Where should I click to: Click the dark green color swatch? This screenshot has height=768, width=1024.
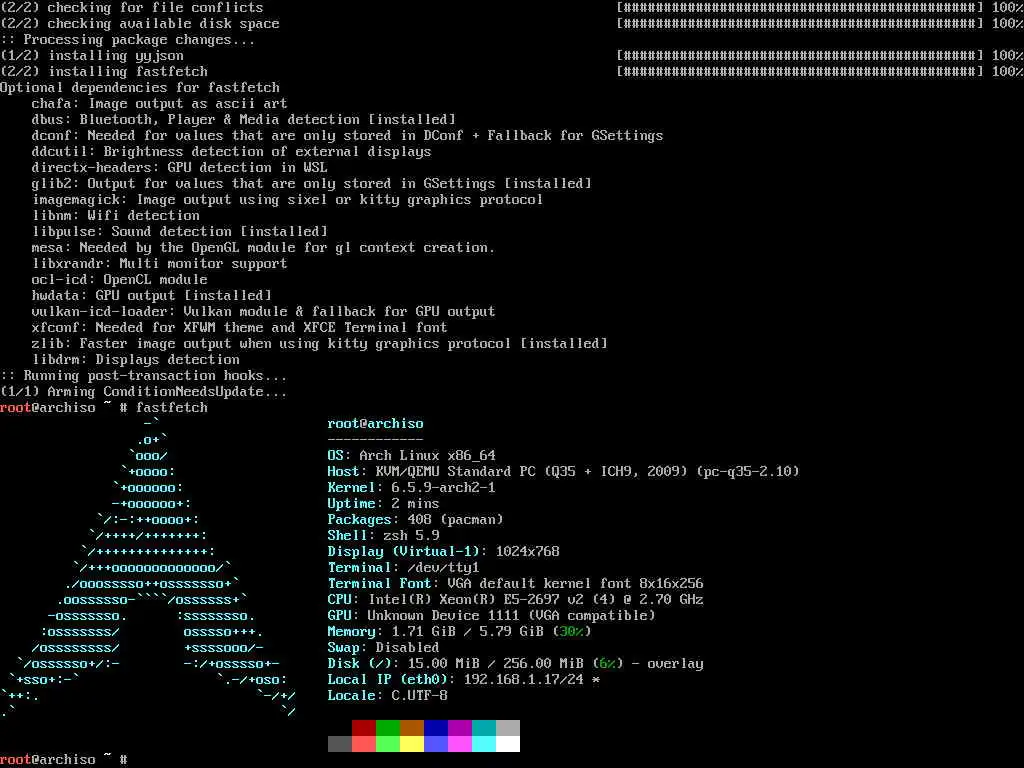(x=388, y=728)
